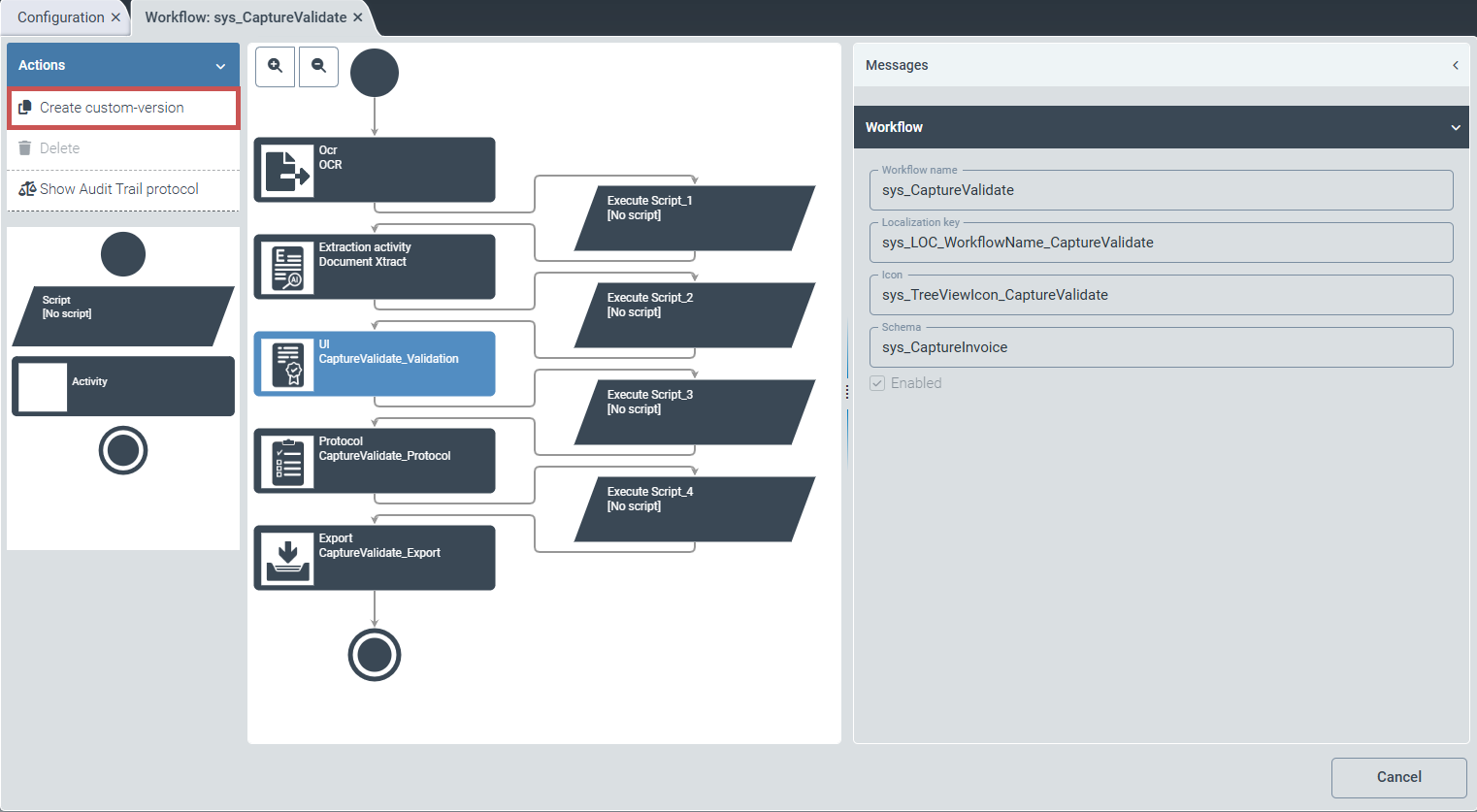Open the Workflow: sys_CaptureValidate tab
This screenshot has width=1477, height=812.
(x=243, y=16)
